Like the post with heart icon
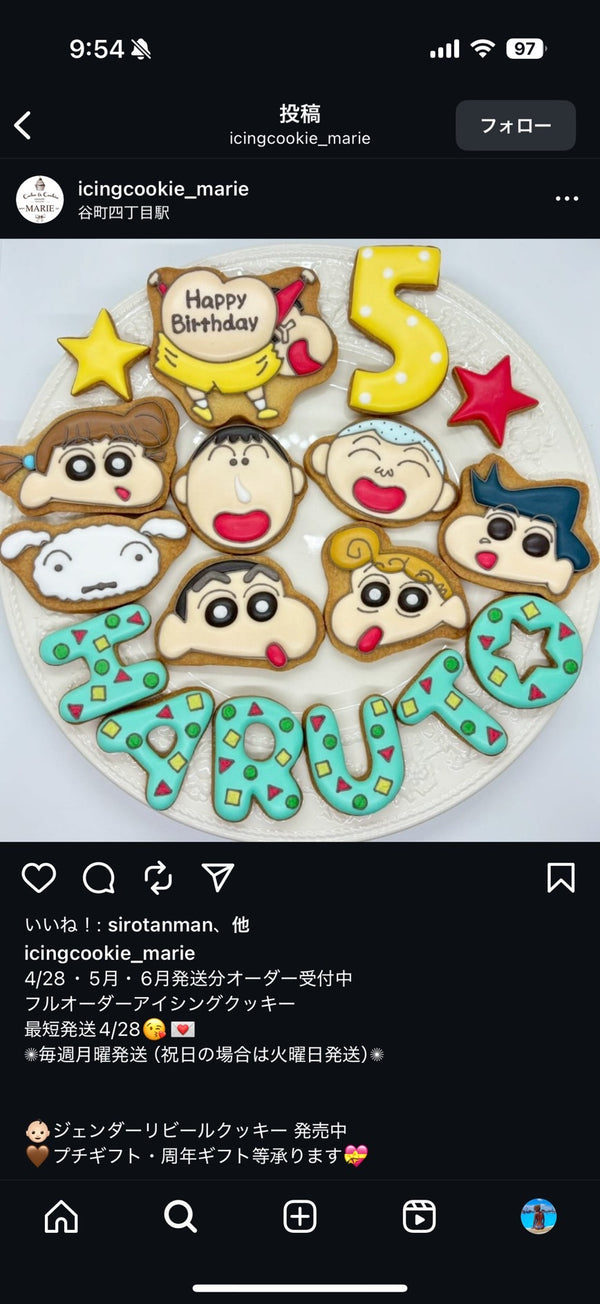The image size is (600, 1304). click(39, 878)
